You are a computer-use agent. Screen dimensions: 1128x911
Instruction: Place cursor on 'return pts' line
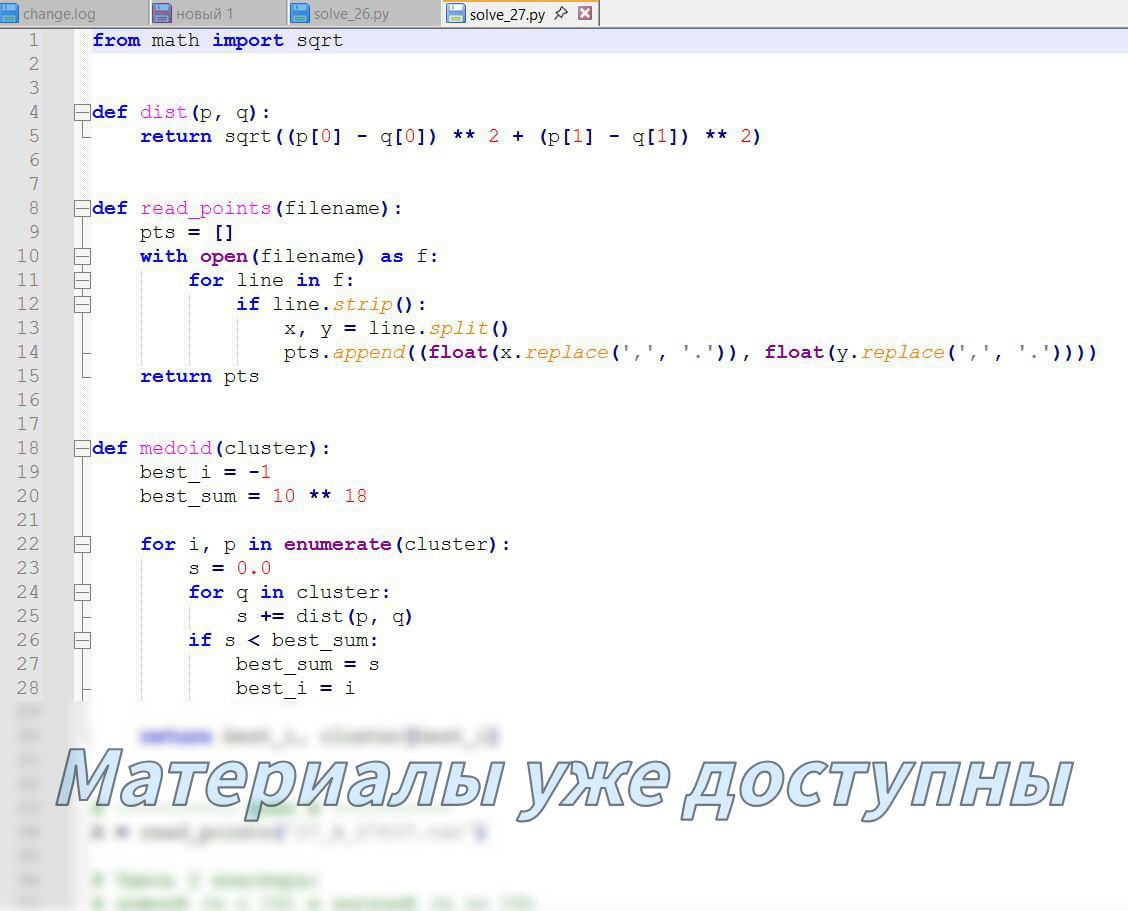pyautogui.click(x=199, y=376)
